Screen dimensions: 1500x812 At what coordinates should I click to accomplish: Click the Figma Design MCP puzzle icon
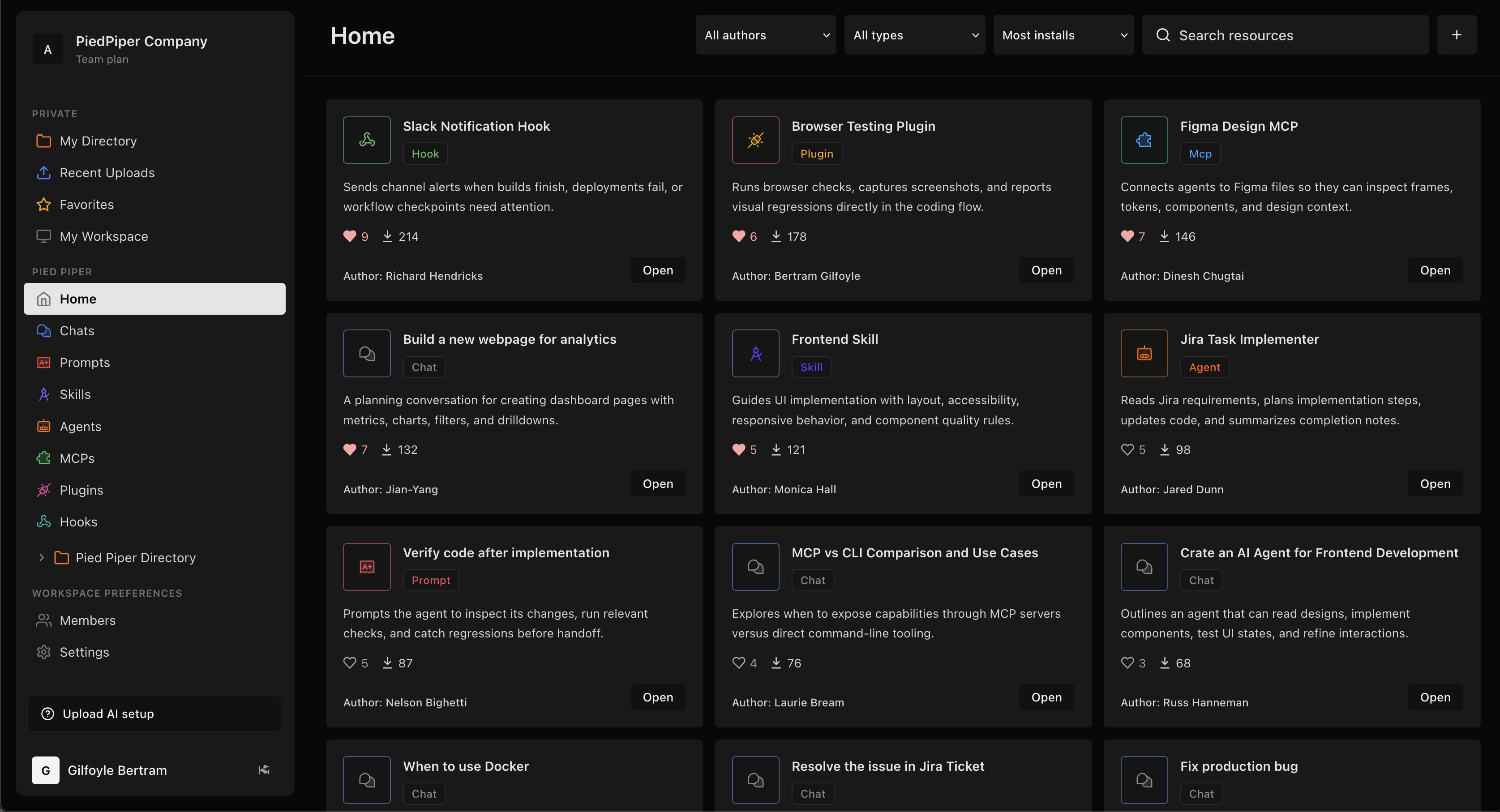click(x=1144, y=140)
